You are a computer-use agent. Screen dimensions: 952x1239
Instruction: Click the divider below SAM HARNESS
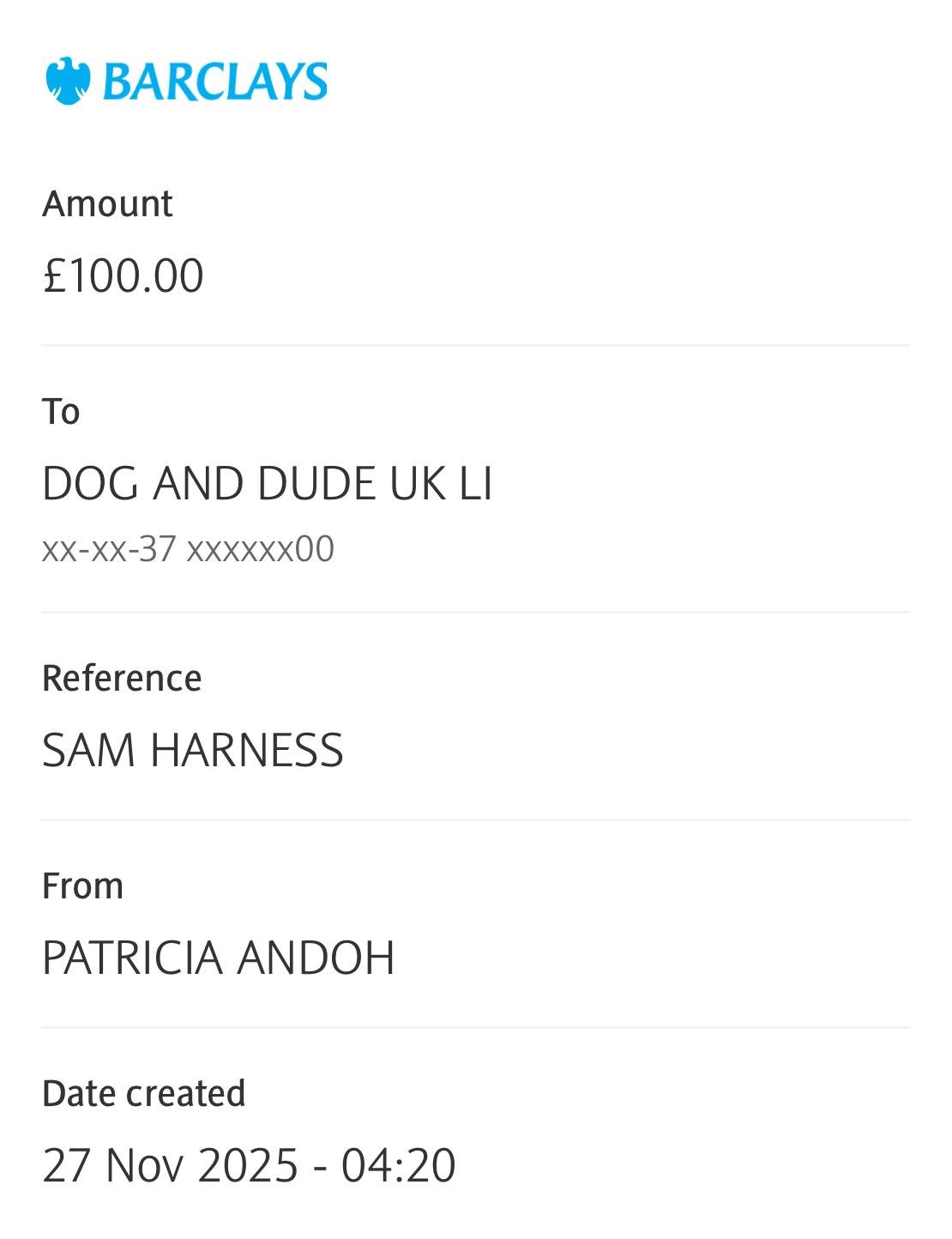click(476, 820)
